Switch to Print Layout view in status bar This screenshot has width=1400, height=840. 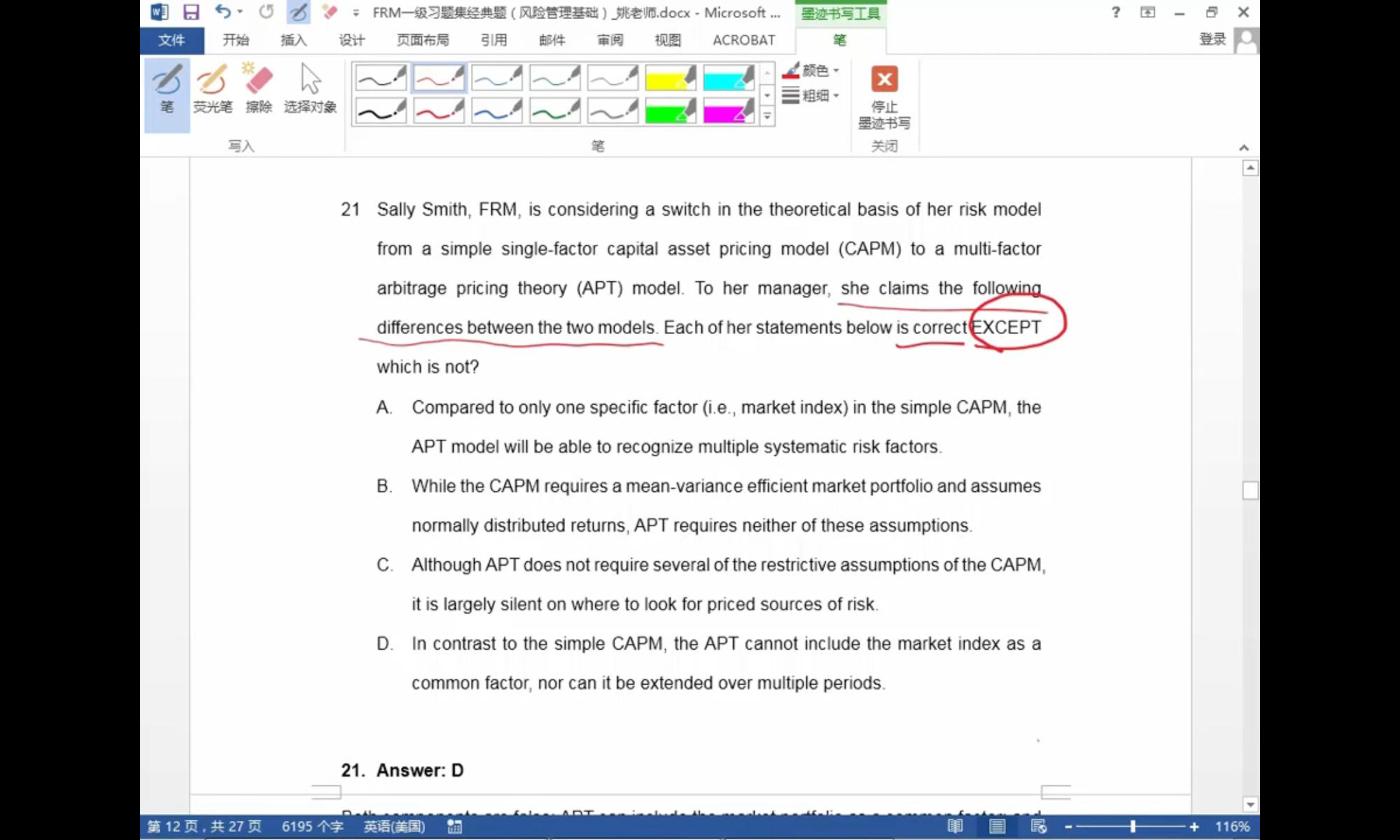pos(997,827)
